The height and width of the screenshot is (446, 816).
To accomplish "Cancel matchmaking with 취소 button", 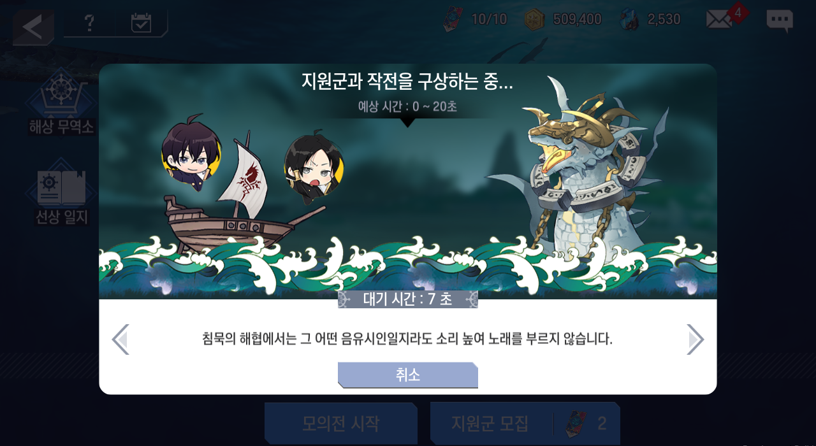I will coord(407,375).
